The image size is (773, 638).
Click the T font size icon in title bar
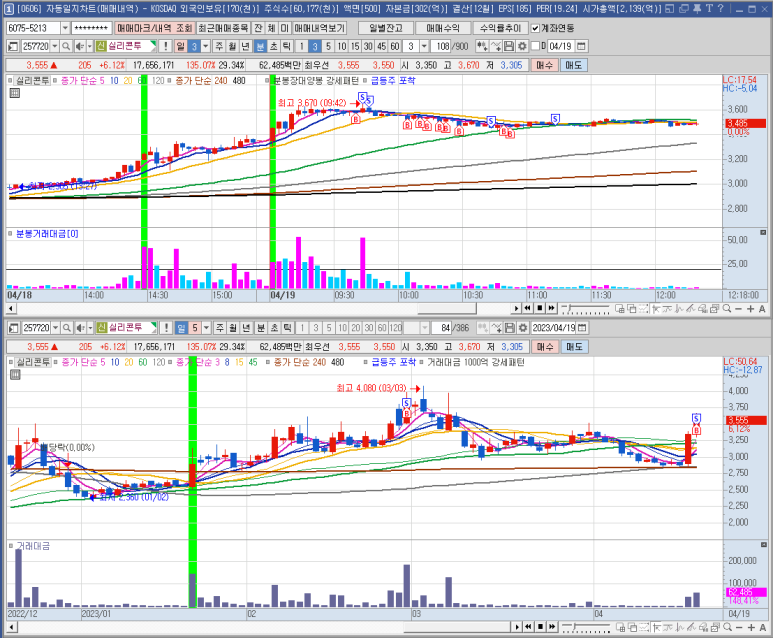tap(709, 8)
